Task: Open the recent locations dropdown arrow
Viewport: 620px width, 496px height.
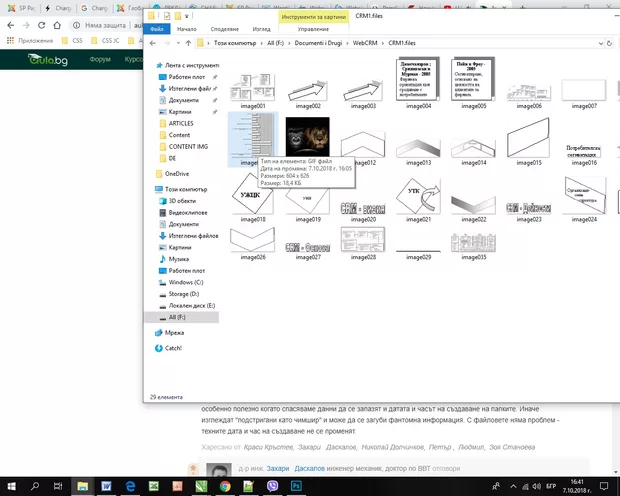Action: [x=179, y=44]
